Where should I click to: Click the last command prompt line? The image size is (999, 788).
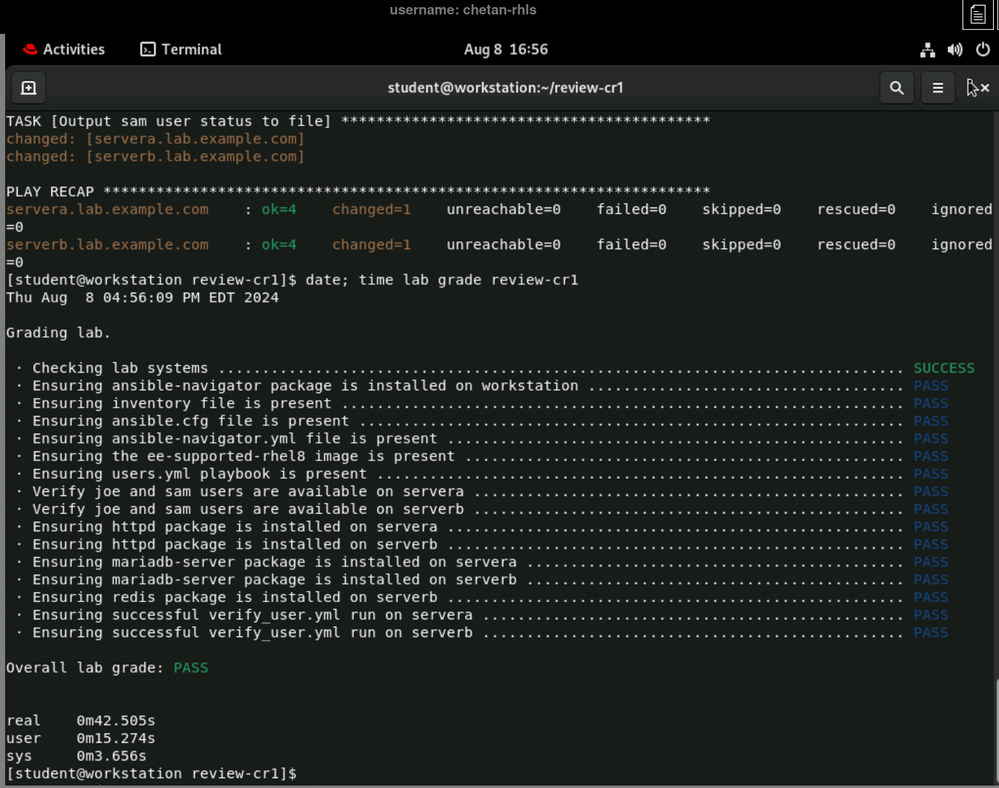pos(152,774)
